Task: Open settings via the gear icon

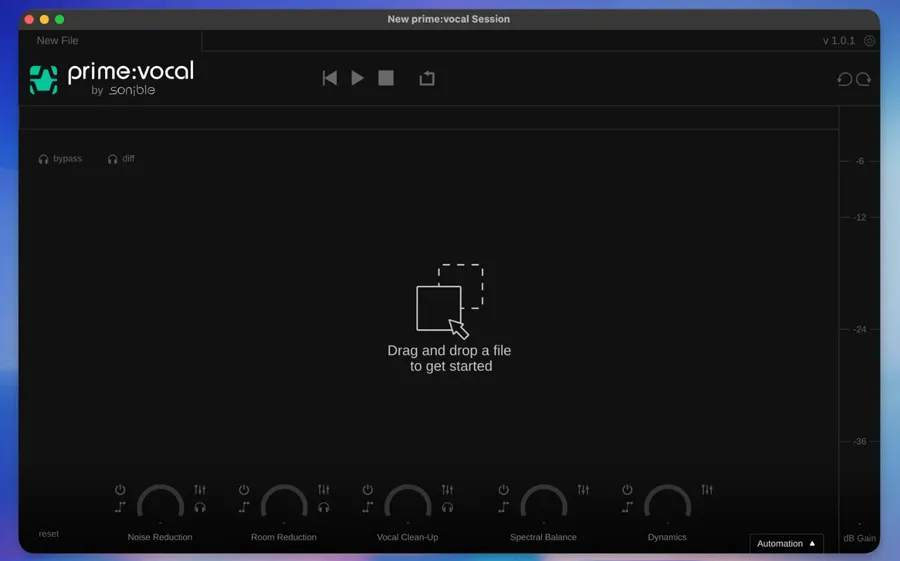Action: click(x=869, y=41)
